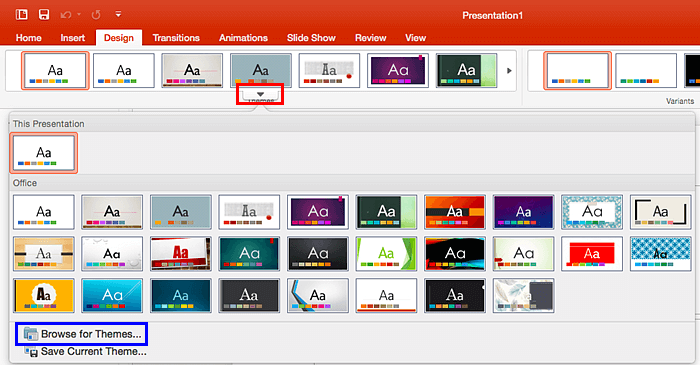The width and height of the screenshot is (700, 365).
Task: Pick the theme with a solid red title block
Action: pos(592,254)
